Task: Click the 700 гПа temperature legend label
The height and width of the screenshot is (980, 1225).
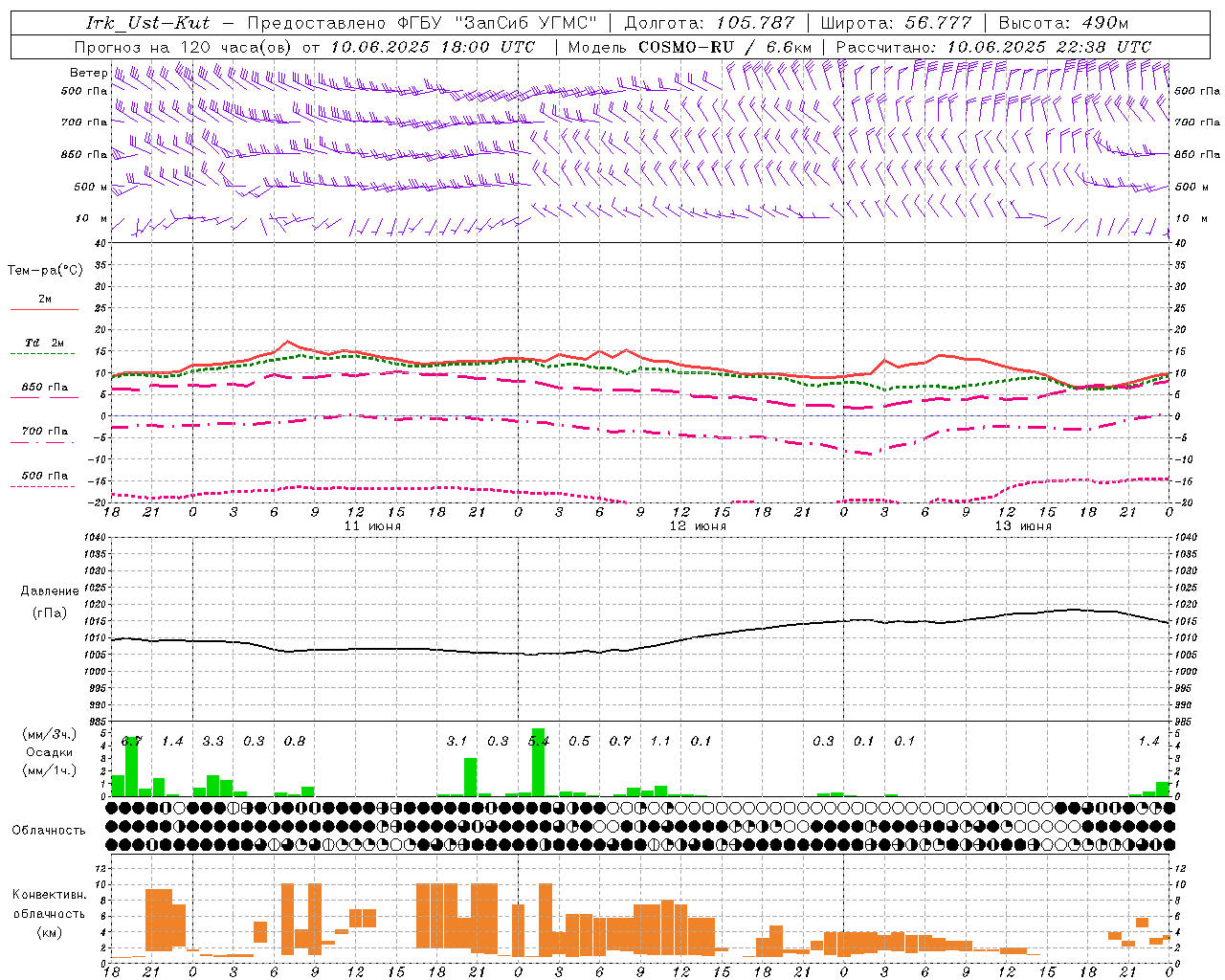Action: (45, 432)
